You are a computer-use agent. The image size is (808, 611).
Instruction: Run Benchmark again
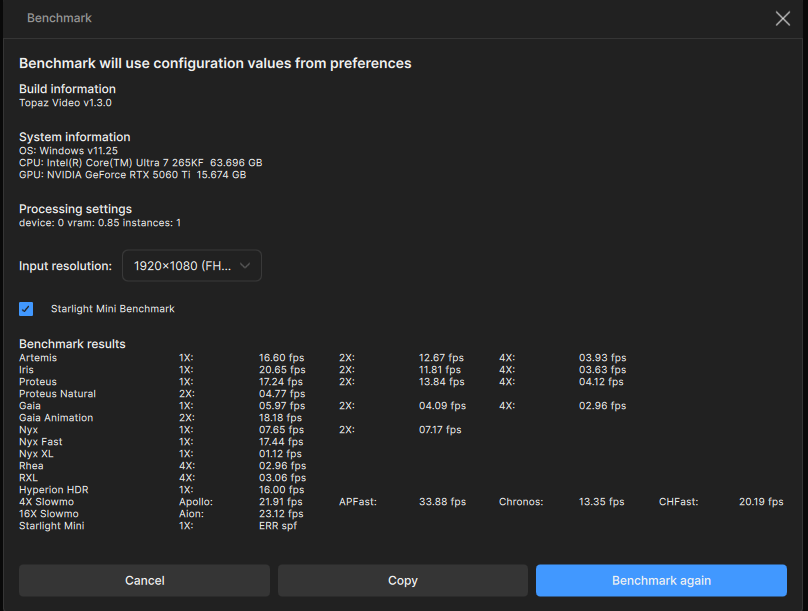(661, 581)
